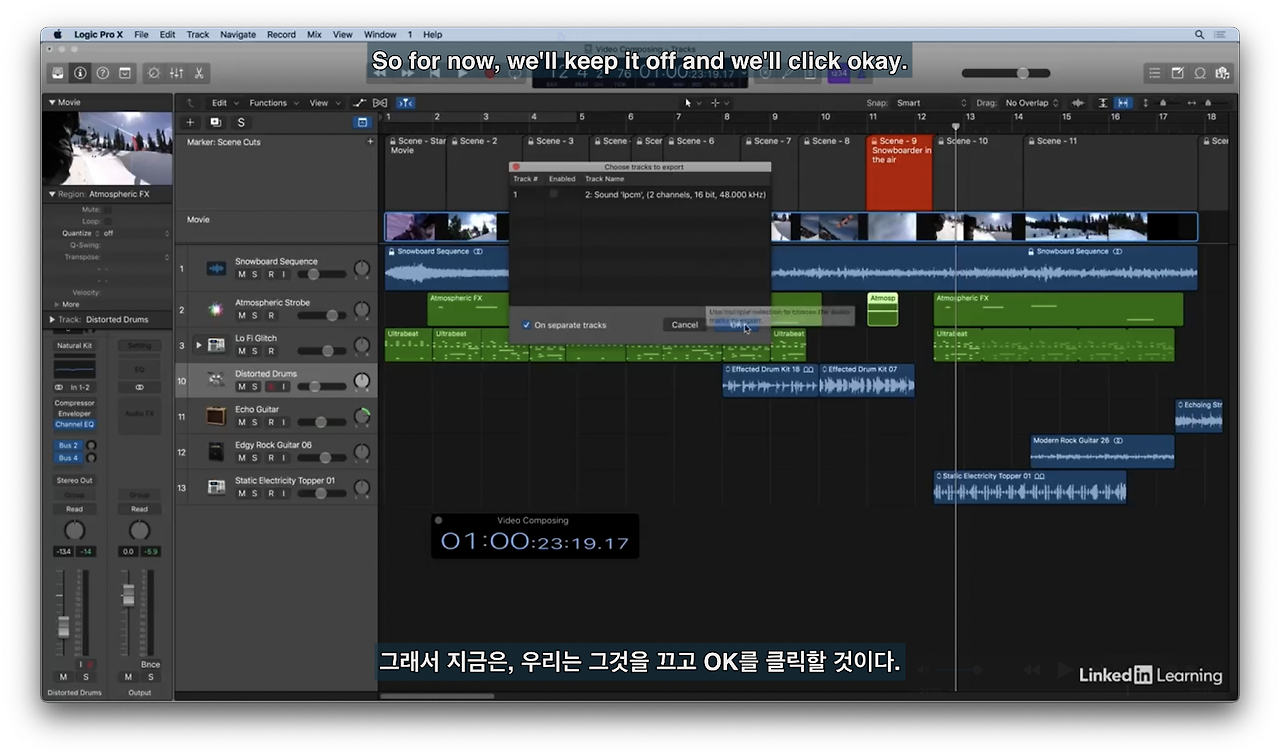Click the Echo Guitar amp icon
1280x756 pixels.
(215, 416)
